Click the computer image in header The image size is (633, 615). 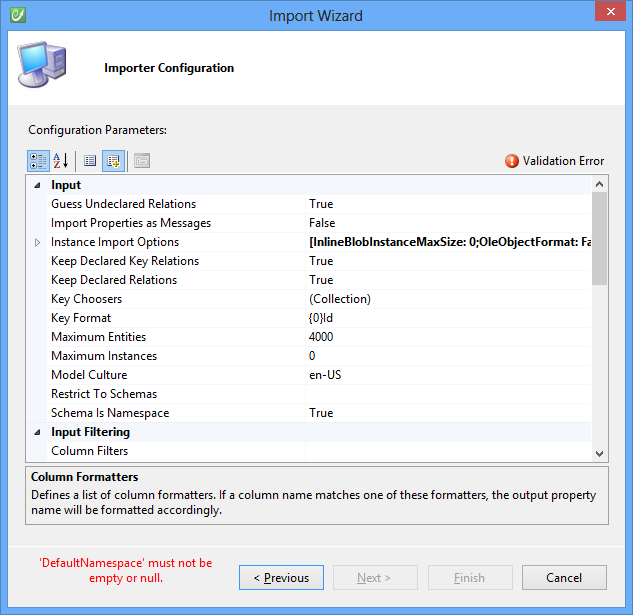click(x=42, y=67)
